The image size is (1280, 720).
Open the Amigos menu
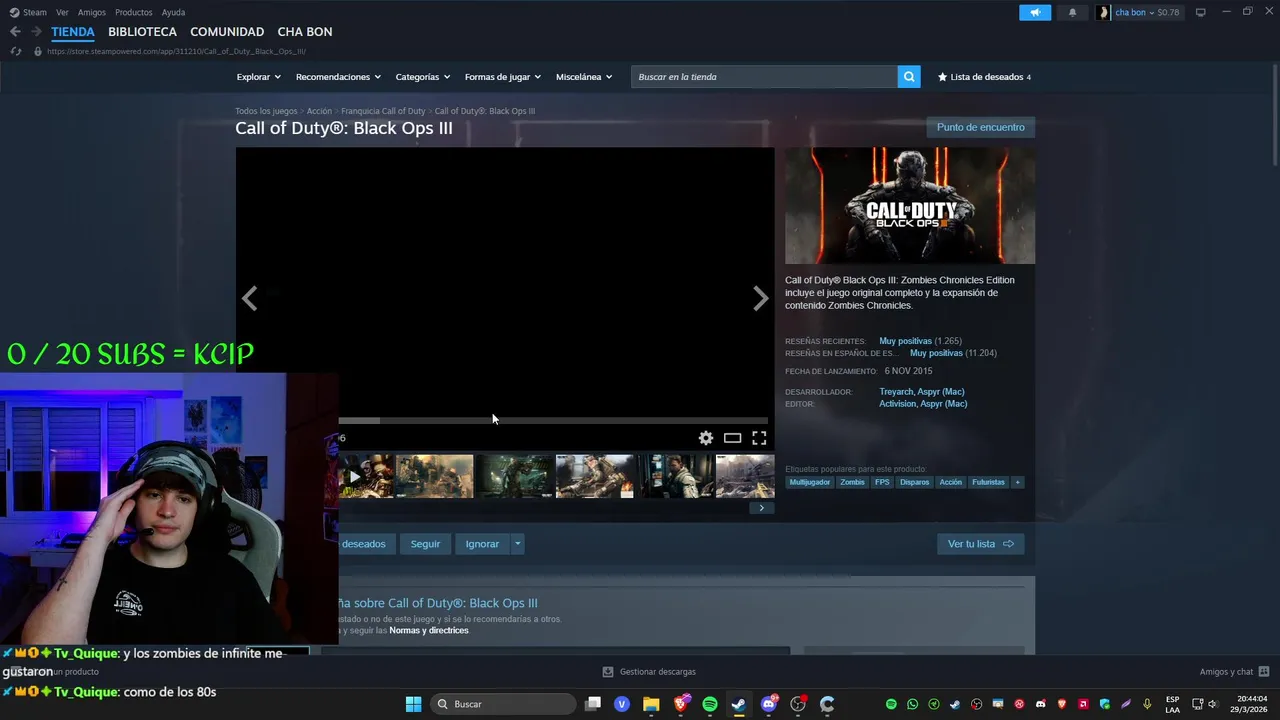point(92,12)
